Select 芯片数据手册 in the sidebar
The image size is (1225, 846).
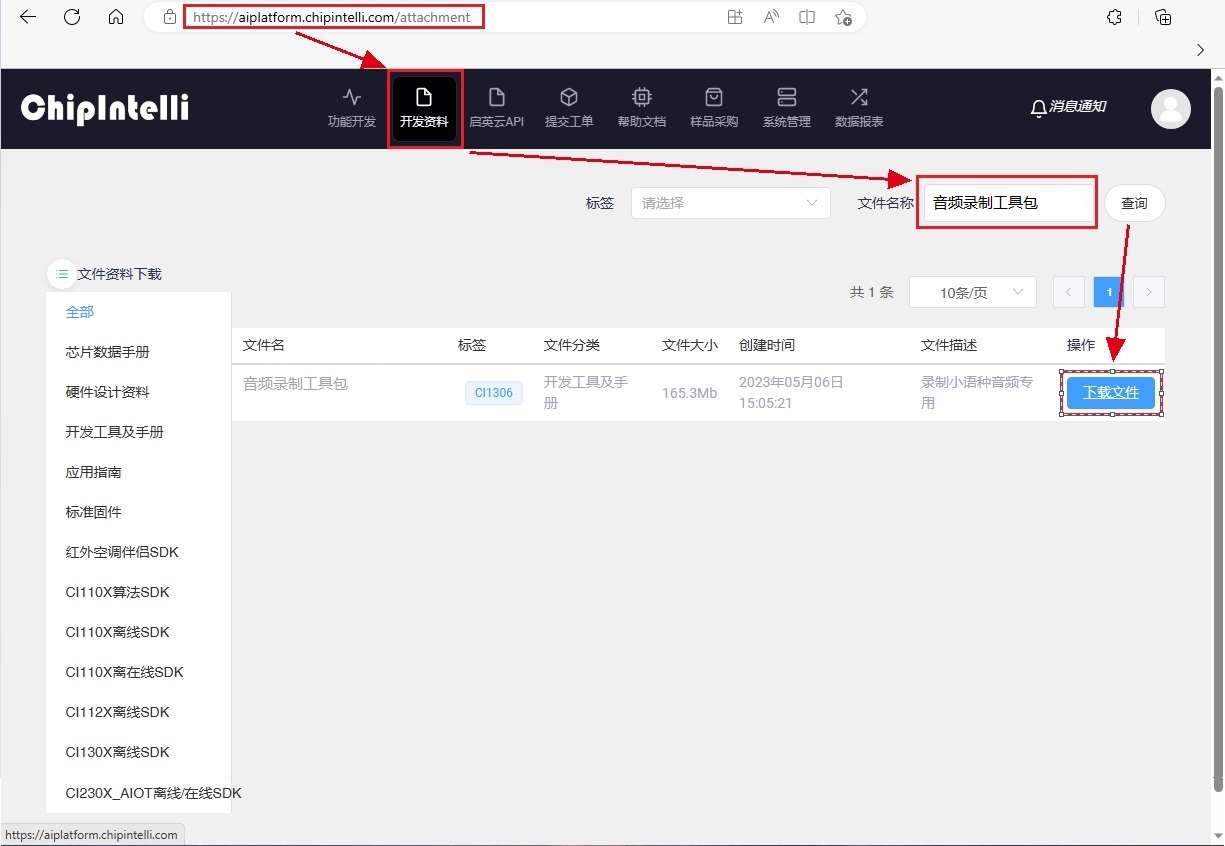[x=108, y=352]
